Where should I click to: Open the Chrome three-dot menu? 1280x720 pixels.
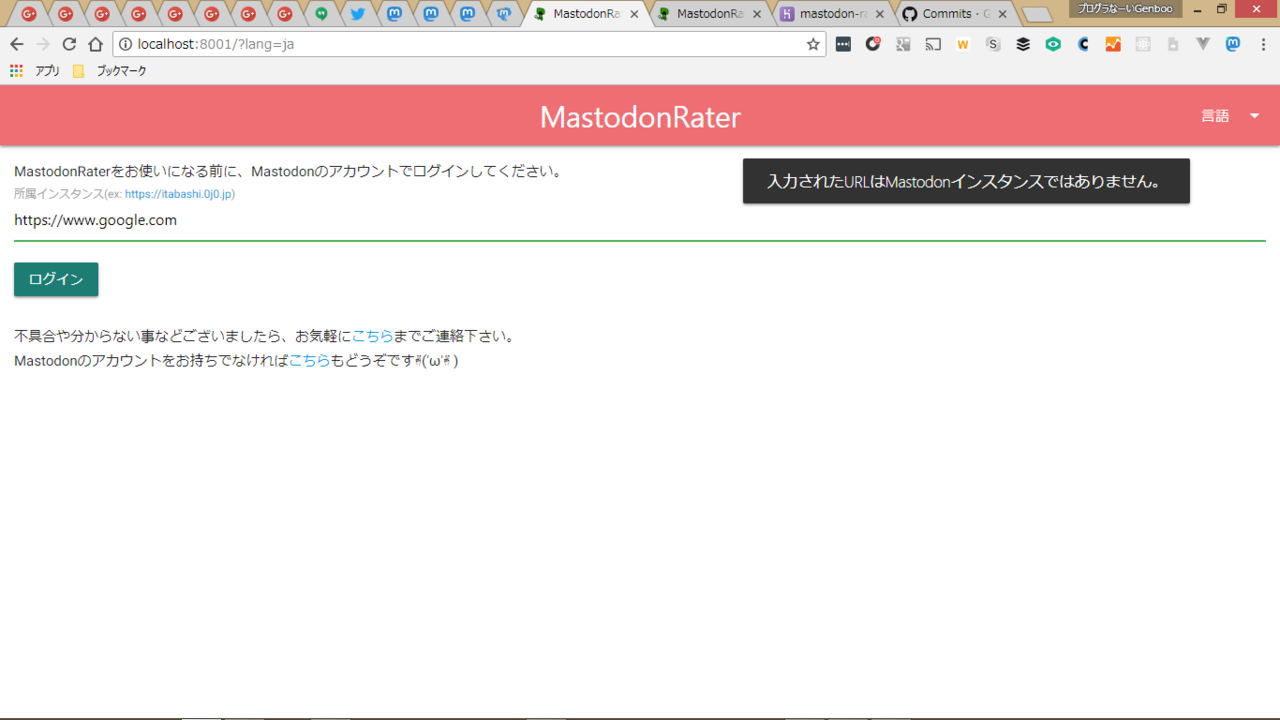1263,44
